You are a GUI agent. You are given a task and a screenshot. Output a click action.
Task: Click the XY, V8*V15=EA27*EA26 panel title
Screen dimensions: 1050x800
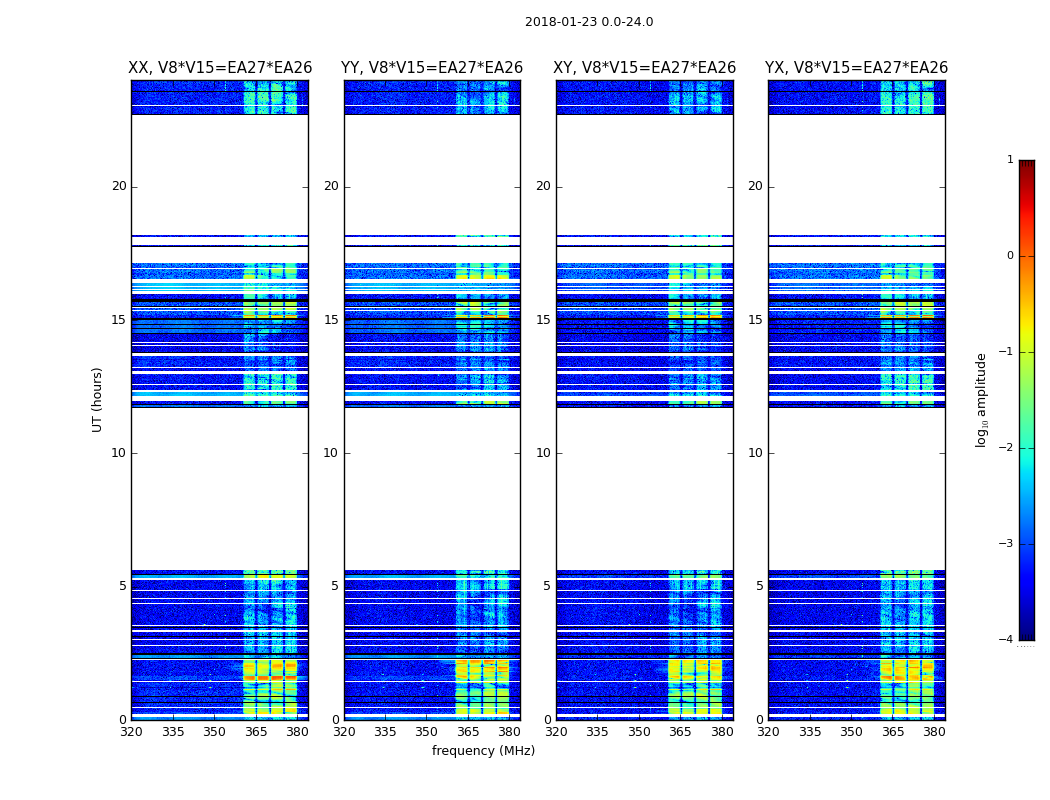644,68
